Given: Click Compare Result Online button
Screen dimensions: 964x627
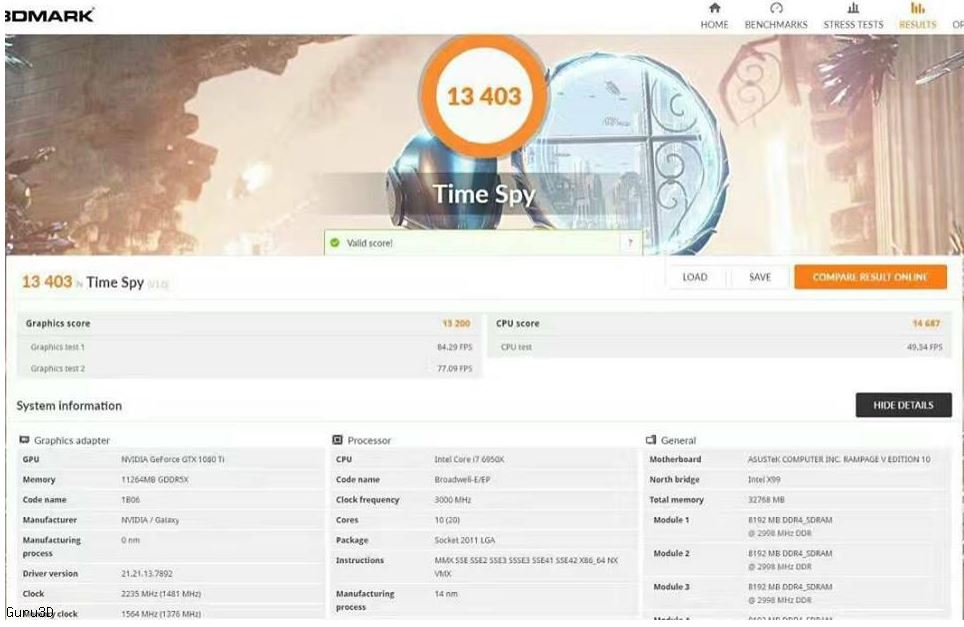Looking at the screenshot, I should (869, 277).
